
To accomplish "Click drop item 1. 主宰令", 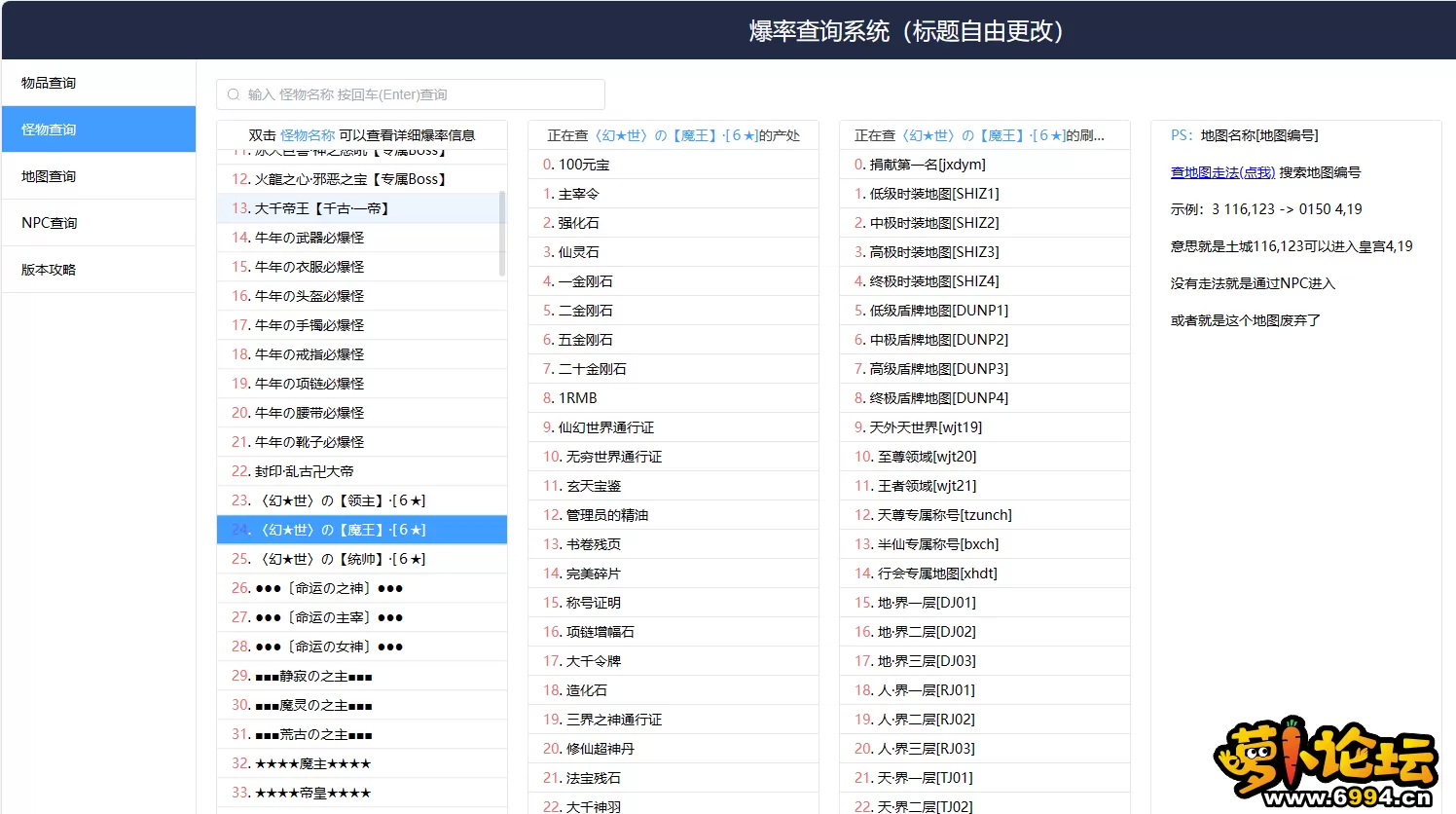I will pyautogui.click(x=673, y=194).
